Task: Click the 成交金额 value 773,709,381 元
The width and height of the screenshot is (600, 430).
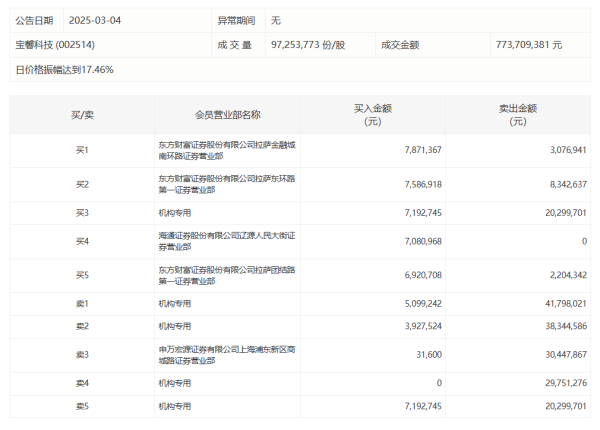Action: point(528,45)
